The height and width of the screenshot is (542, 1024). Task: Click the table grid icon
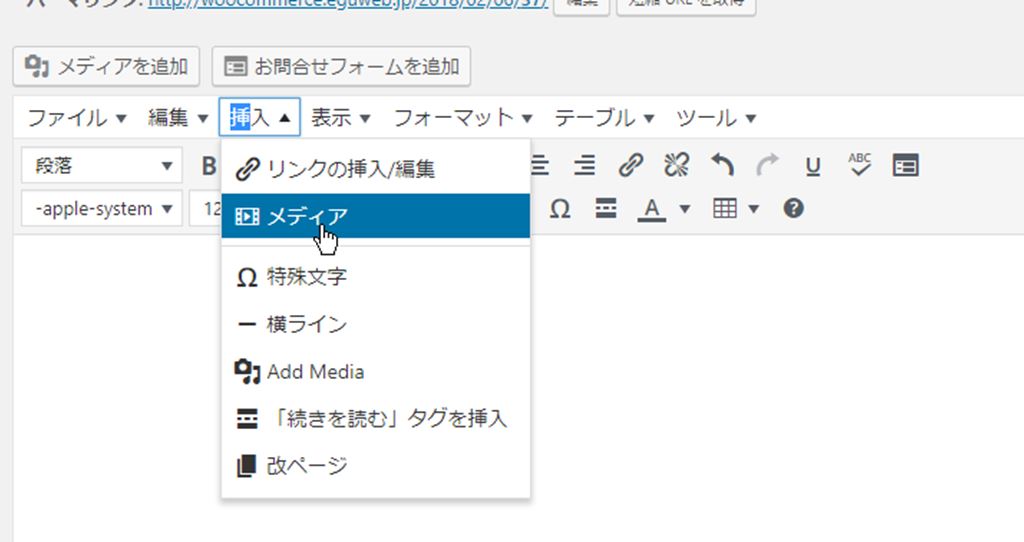coord(724,209)
